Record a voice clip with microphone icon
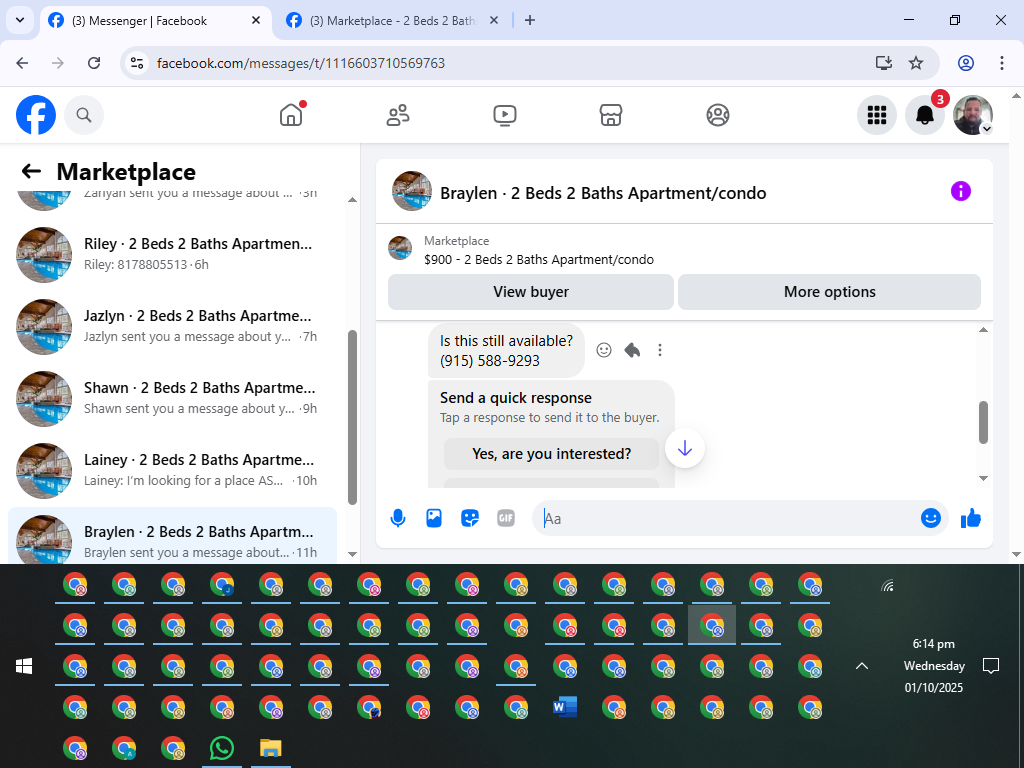This screenshot has height=768, width=1024. tap(398, 519)
